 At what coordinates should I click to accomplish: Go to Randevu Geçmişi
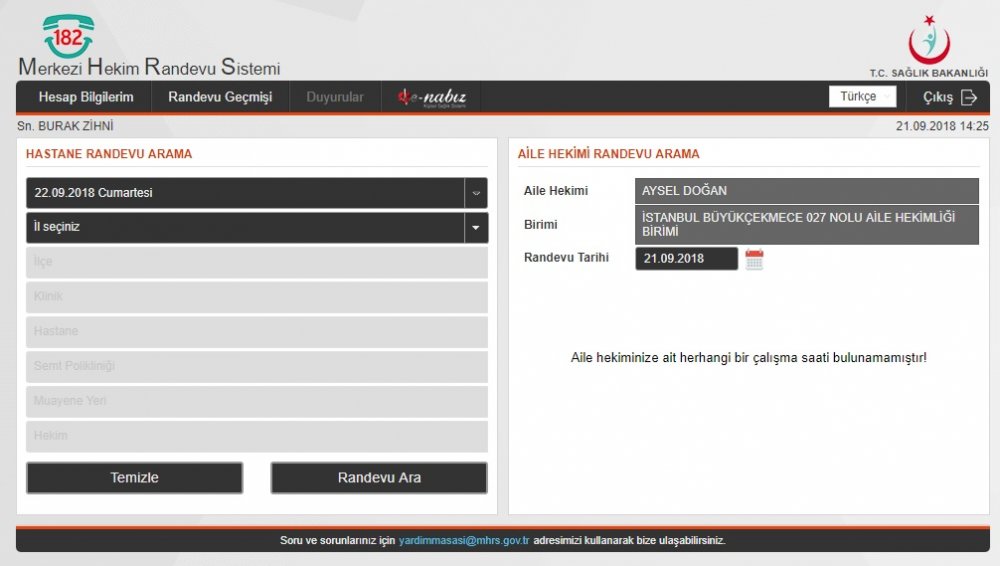(x=220, y=97)
